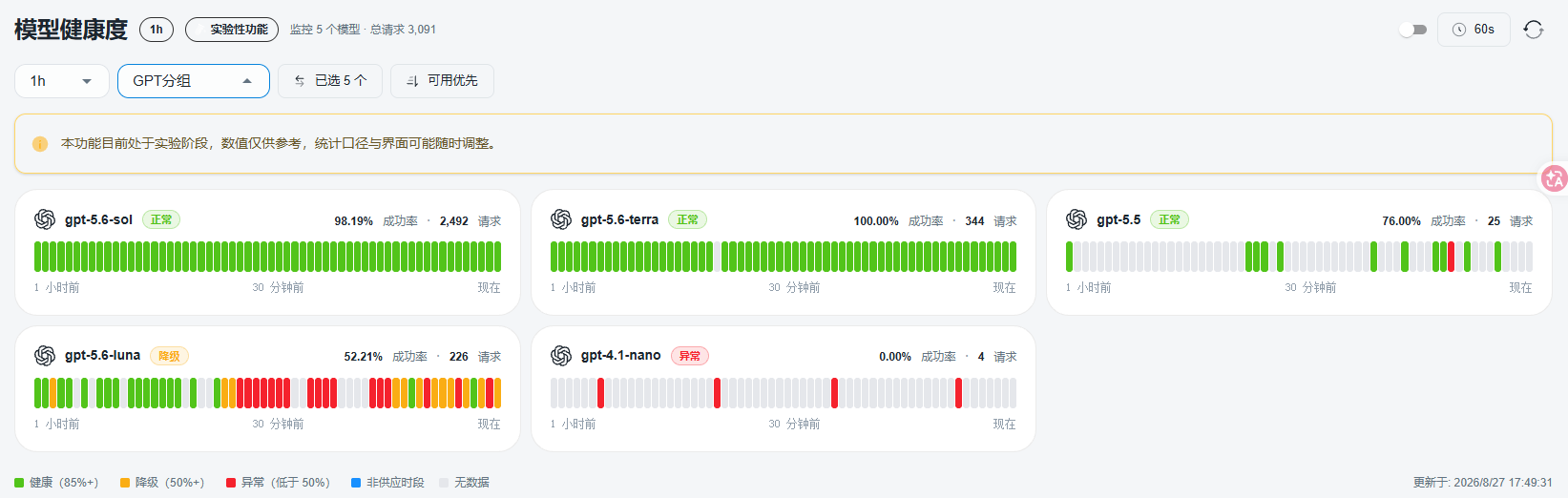The image size is (1568, 498).
Task: Click the 0.00% success rate value
Action: point(895,357)
